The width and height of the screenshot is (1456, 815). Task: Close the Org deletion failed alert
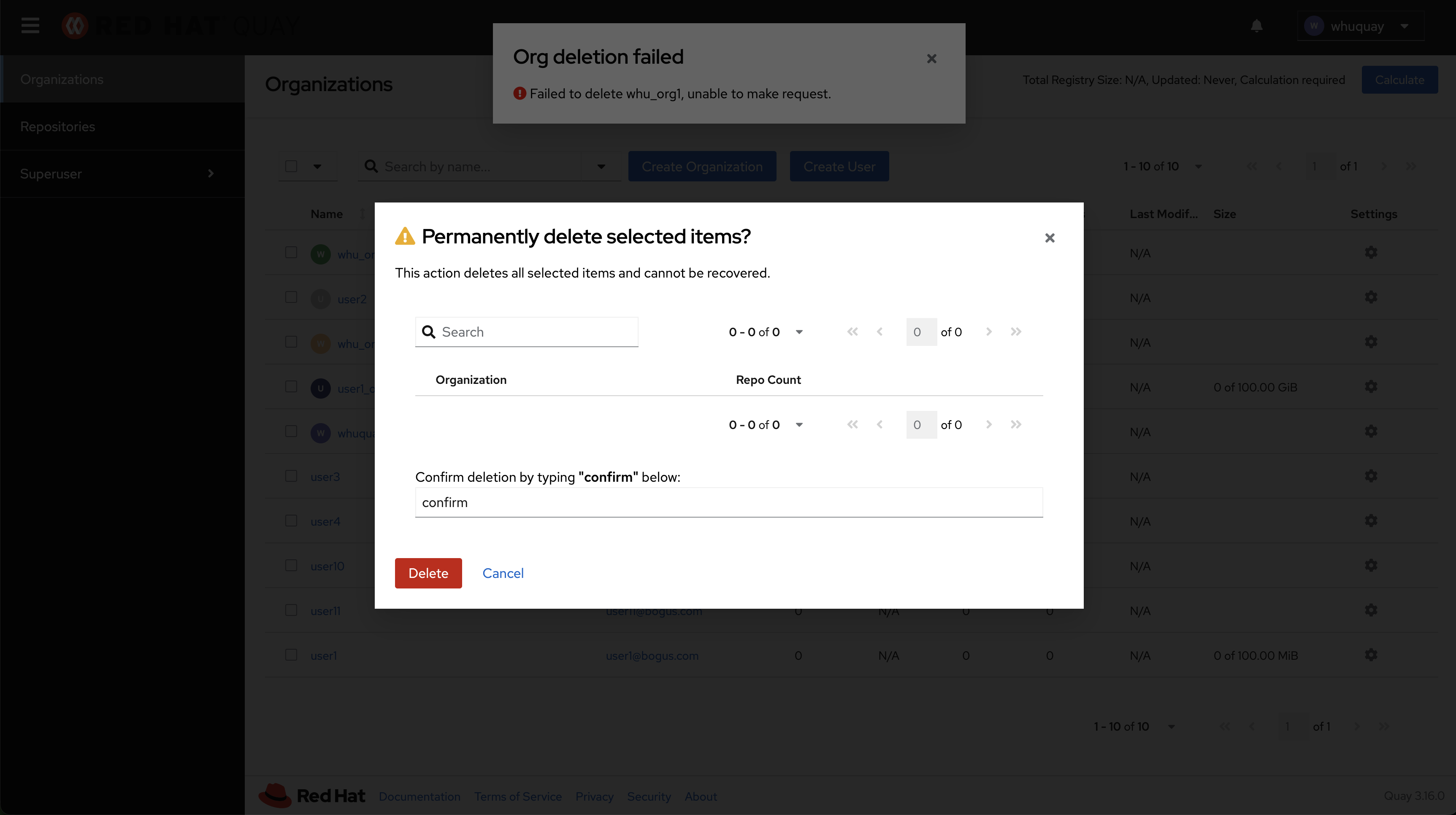click(931, 59)
